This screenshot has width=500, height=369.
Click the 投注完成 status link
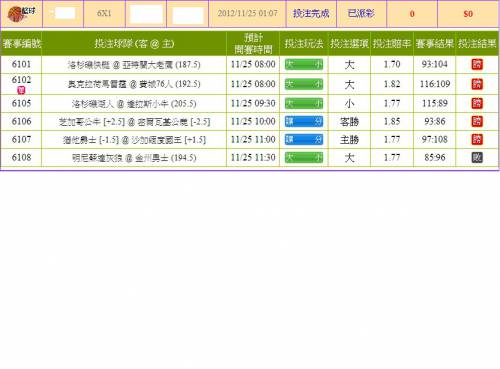point(311,14)
